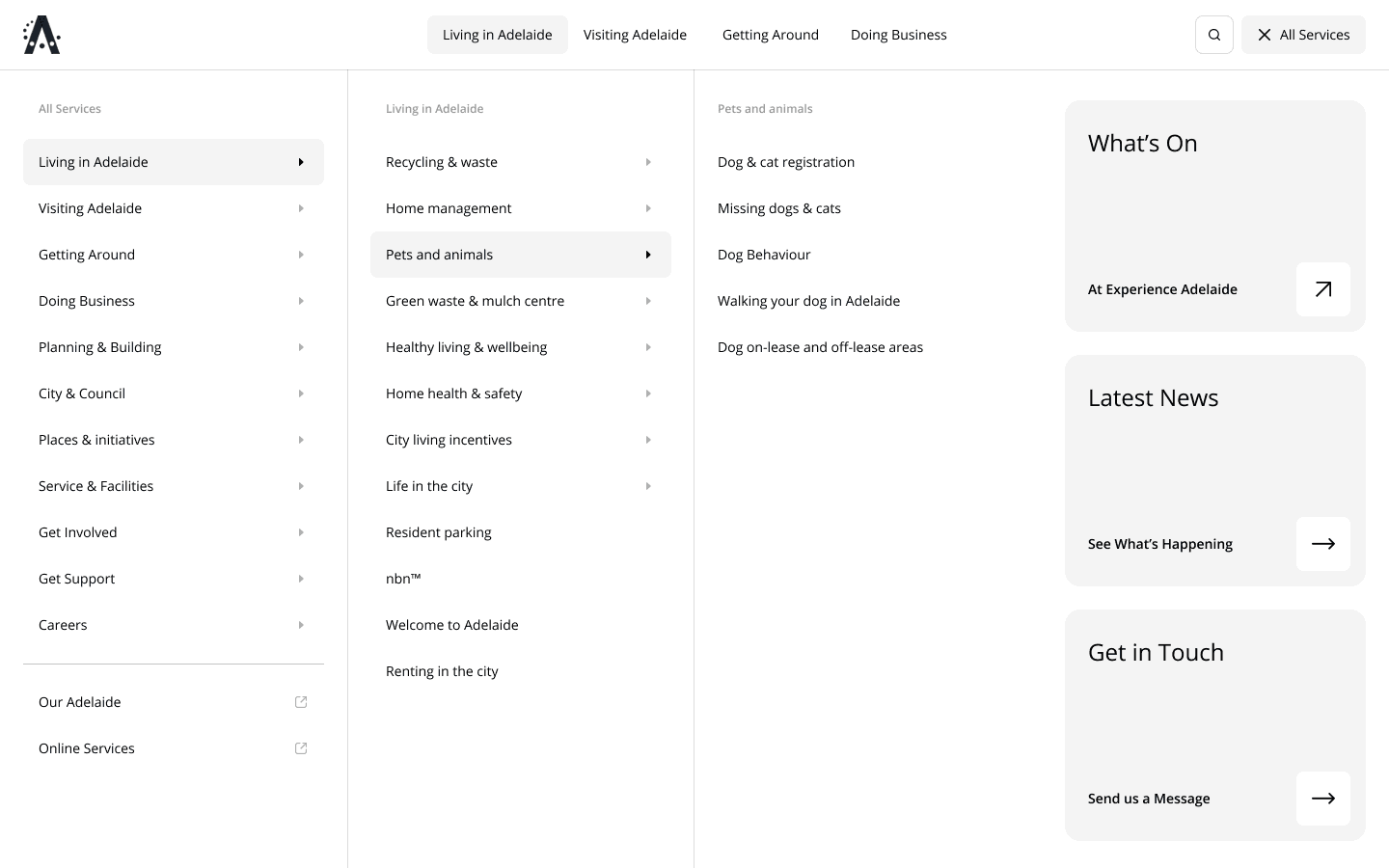Open Welcome to Adelaide link
Screen dimensions: 1389x868
click(x=452, y=625)
